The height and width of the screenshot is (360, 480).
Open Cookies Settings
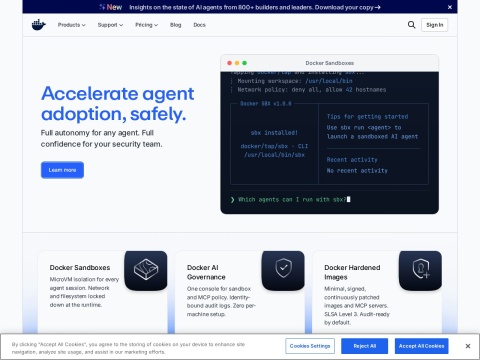310,346
